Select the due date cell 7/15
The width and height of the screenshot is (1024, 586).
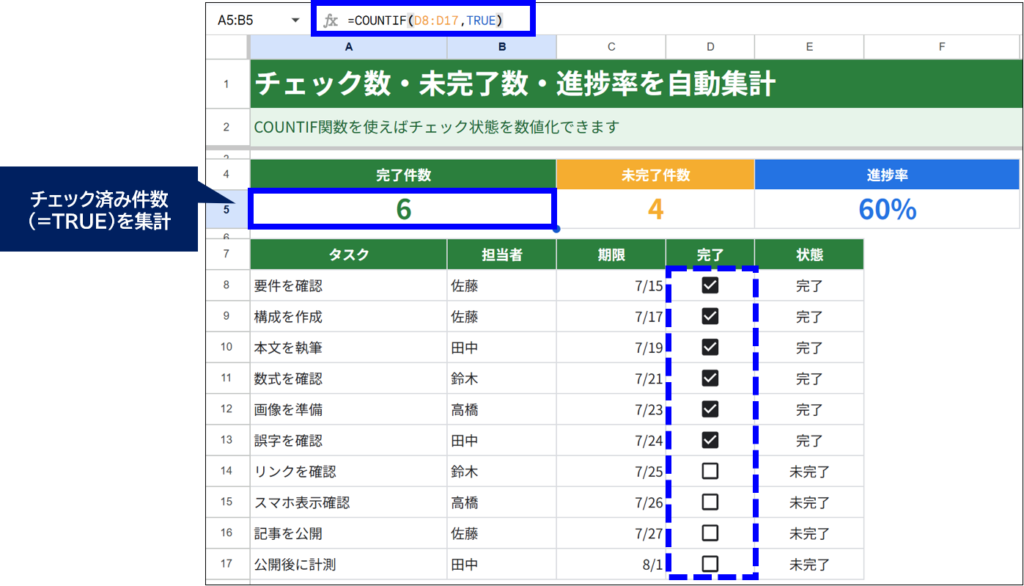[611, 285]
